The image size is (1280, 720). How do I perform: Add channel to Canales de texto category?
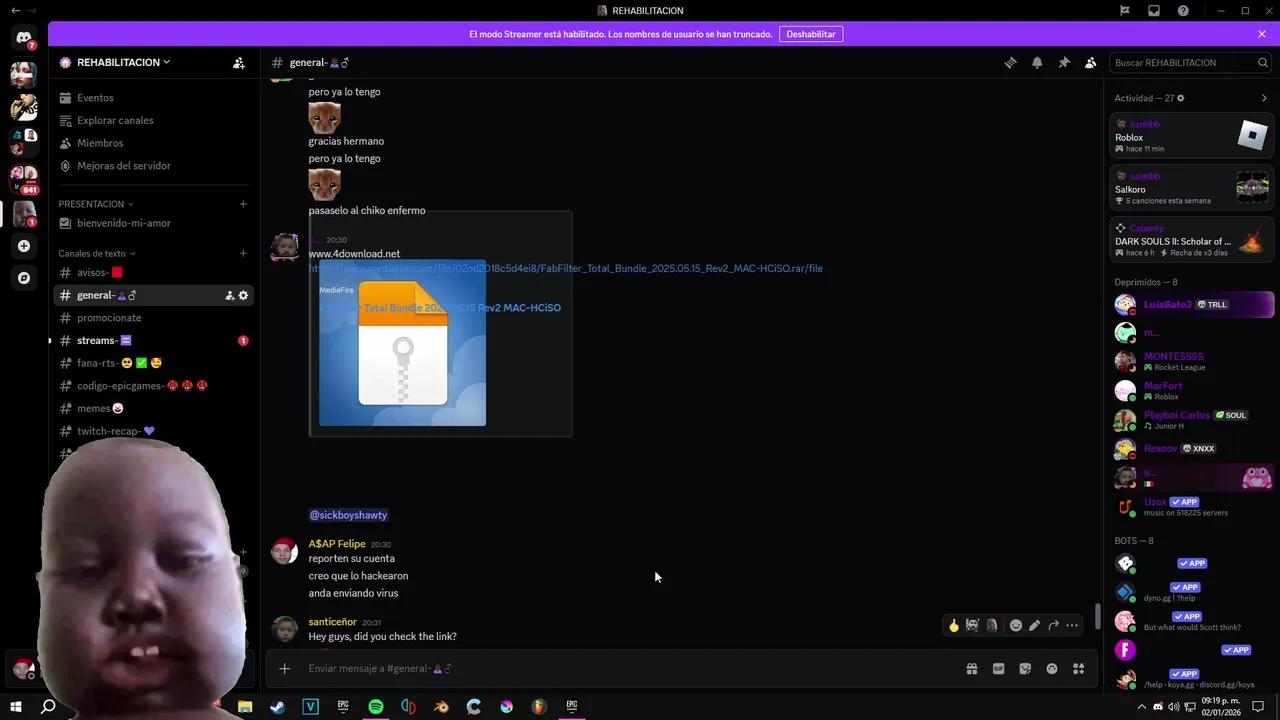tap(243, 253)
